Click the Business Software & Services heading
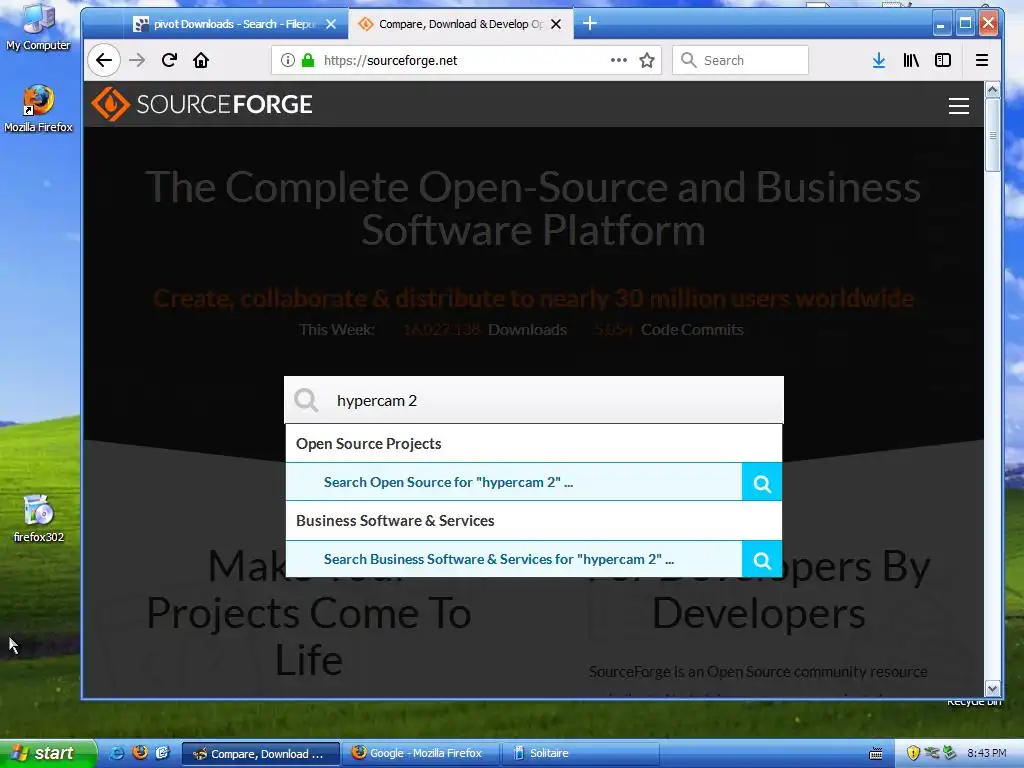This screenshot has width=1024, height=768. coord(395,521)
